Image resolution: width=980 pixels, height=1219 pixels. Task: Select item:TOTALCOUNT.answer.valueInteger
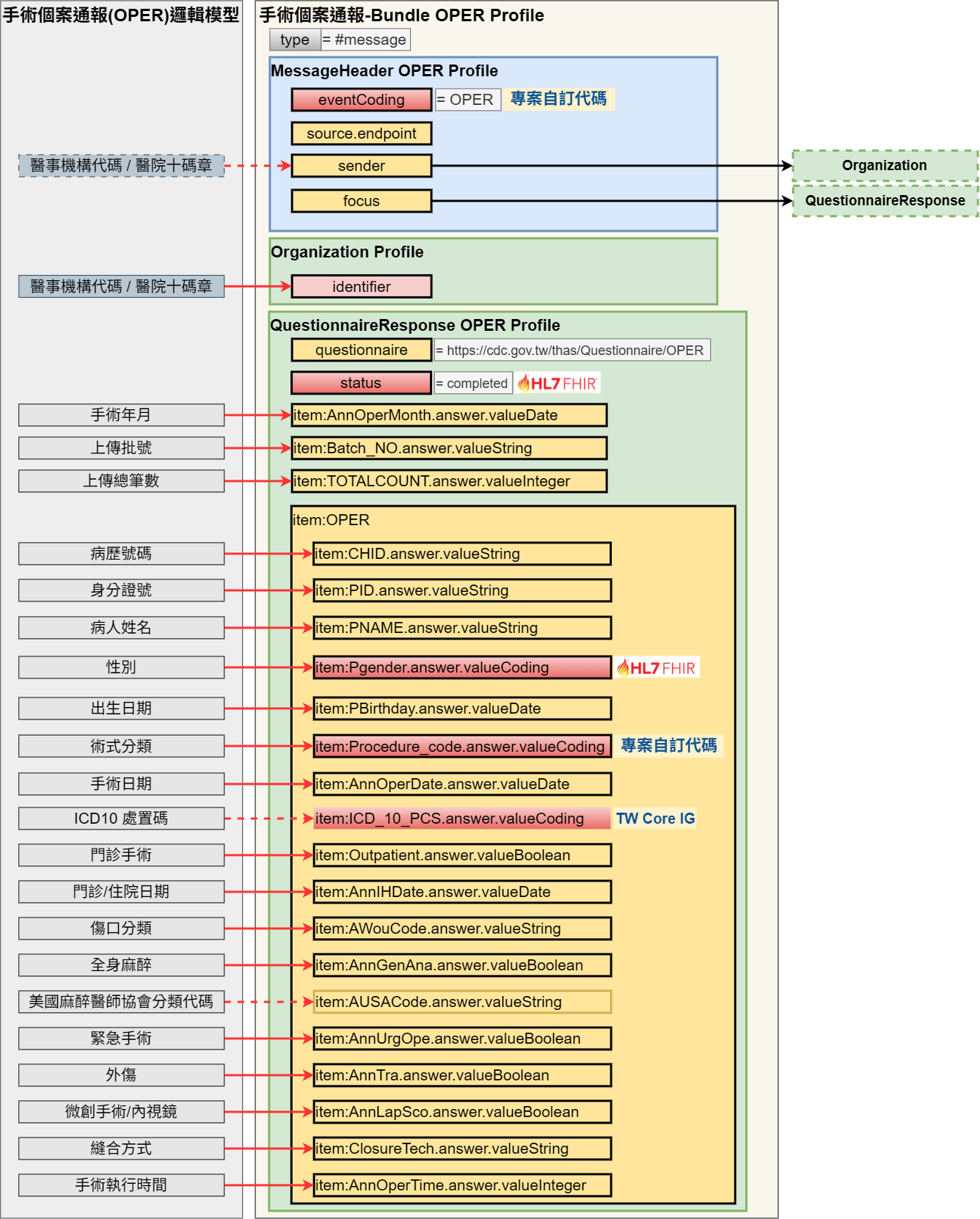[x=449, y=481]
